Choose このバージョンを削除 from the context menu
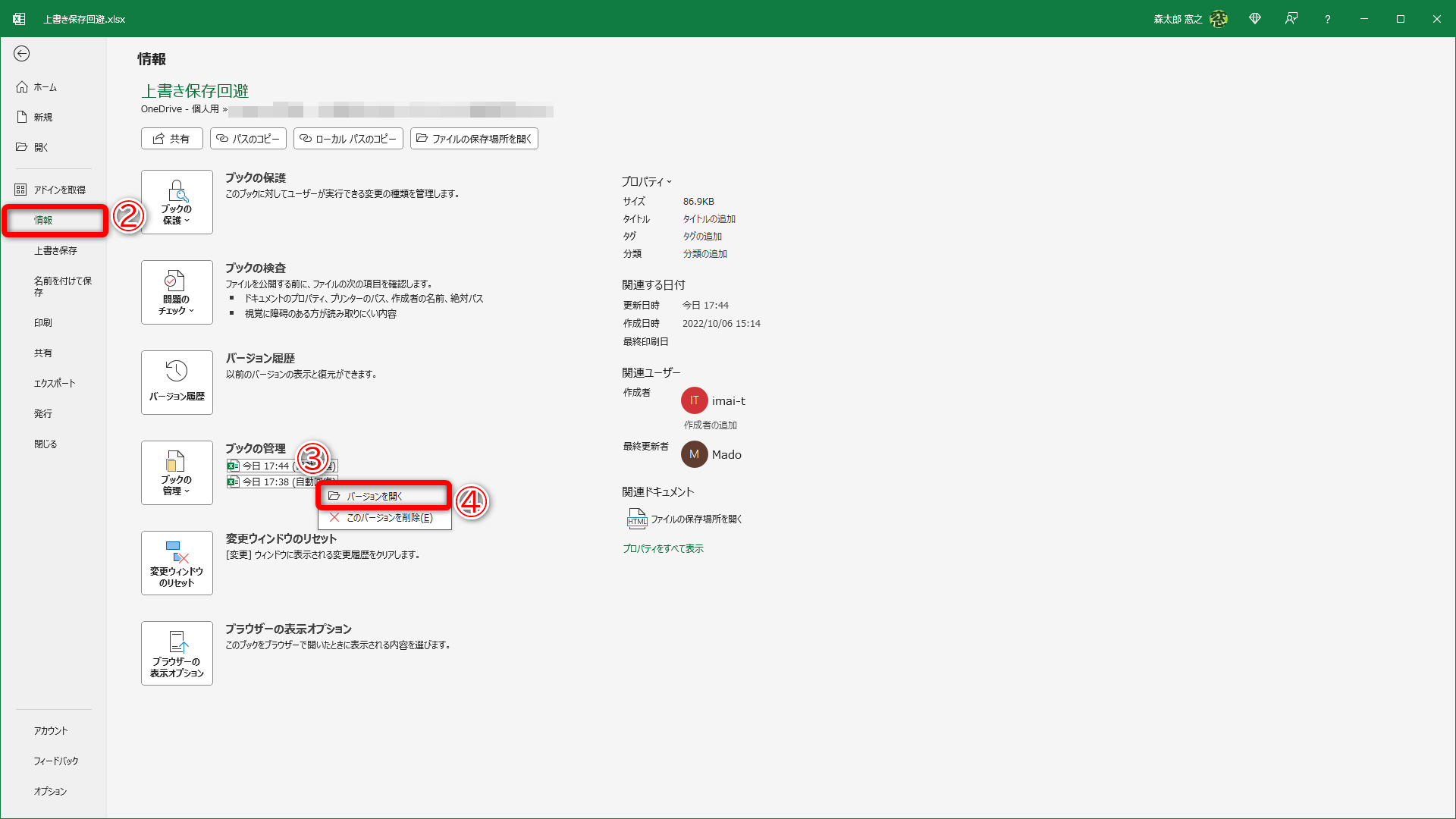Viewport: 1456px width, 819px height. 387,518
